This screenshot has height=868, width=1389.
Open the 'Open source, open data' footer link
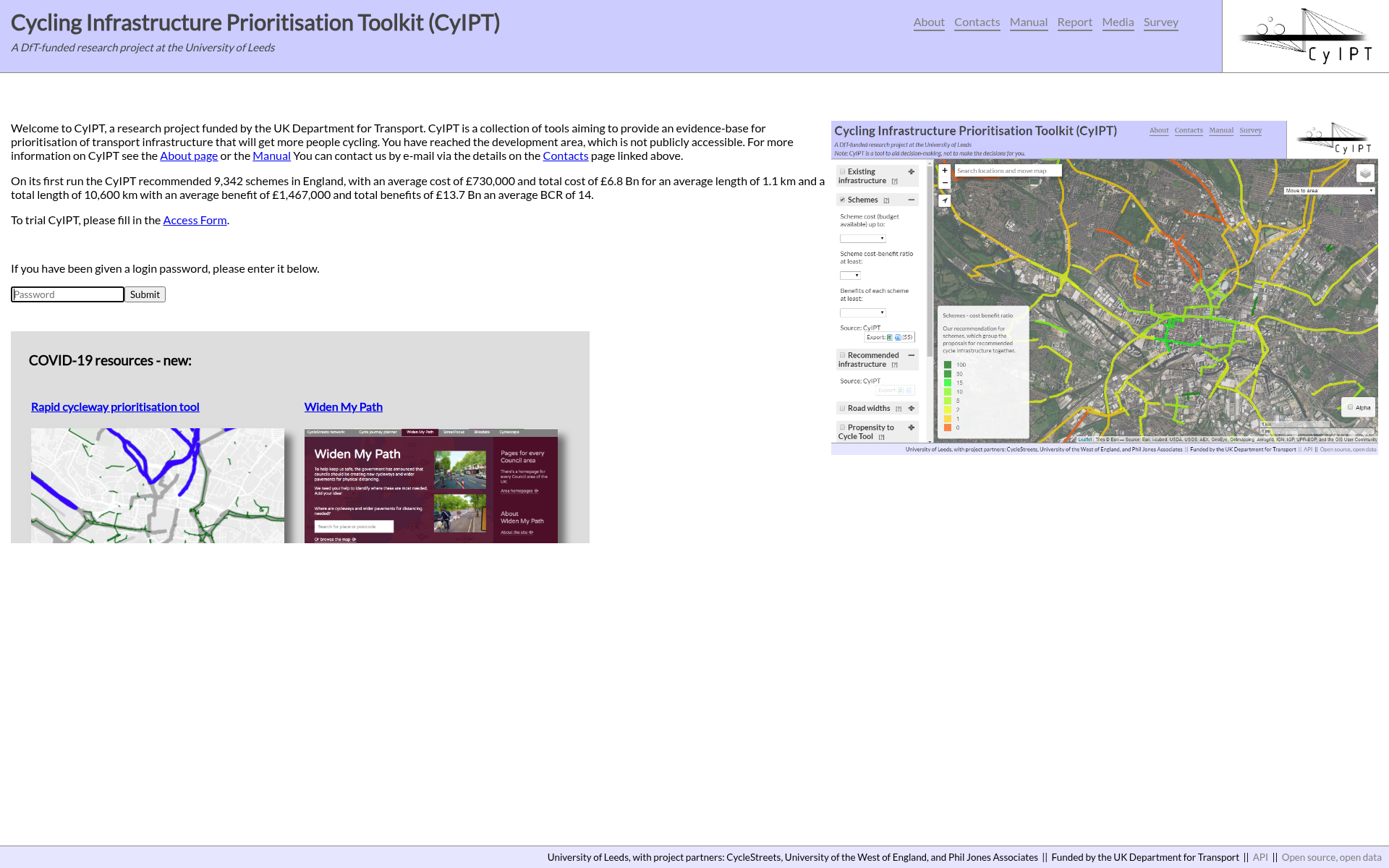(x=1331, y=857)
